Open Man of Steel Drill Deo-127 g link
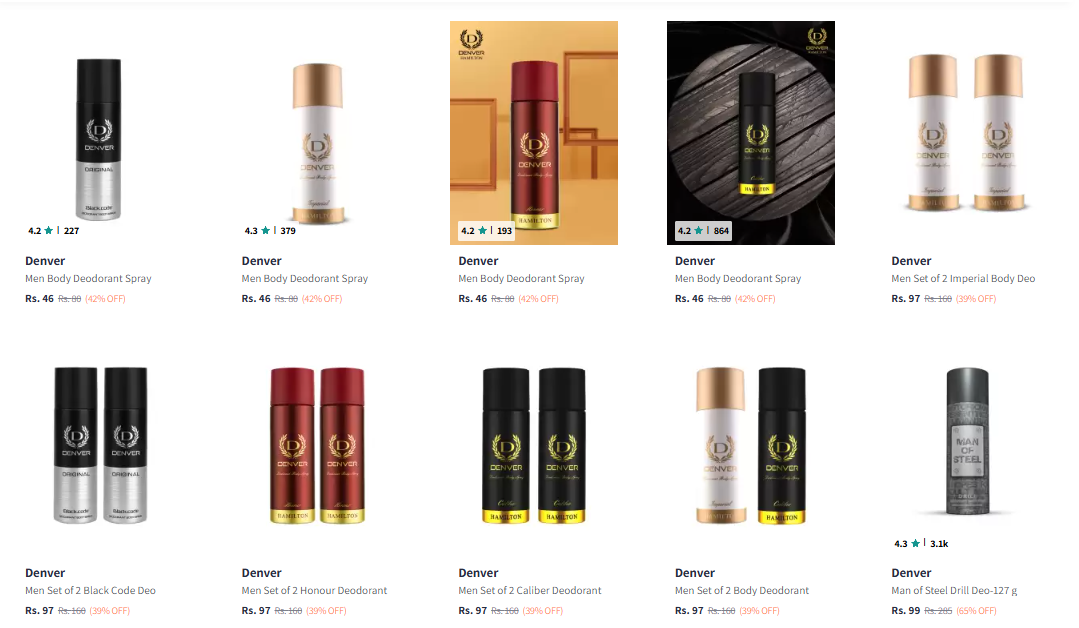Image resolution: width=1079 pixels, height=628 pixels. (x=954, y=590)
